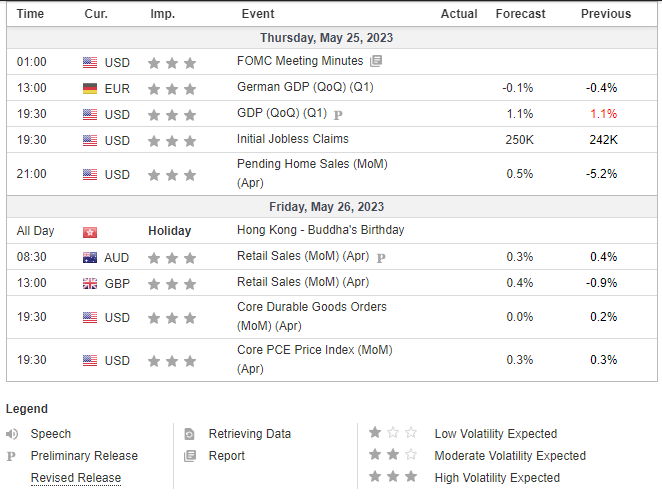Screen dimensions: 662x496
Task: Open the Initial Jobless Claims event
Action: [x=293, y=139]
